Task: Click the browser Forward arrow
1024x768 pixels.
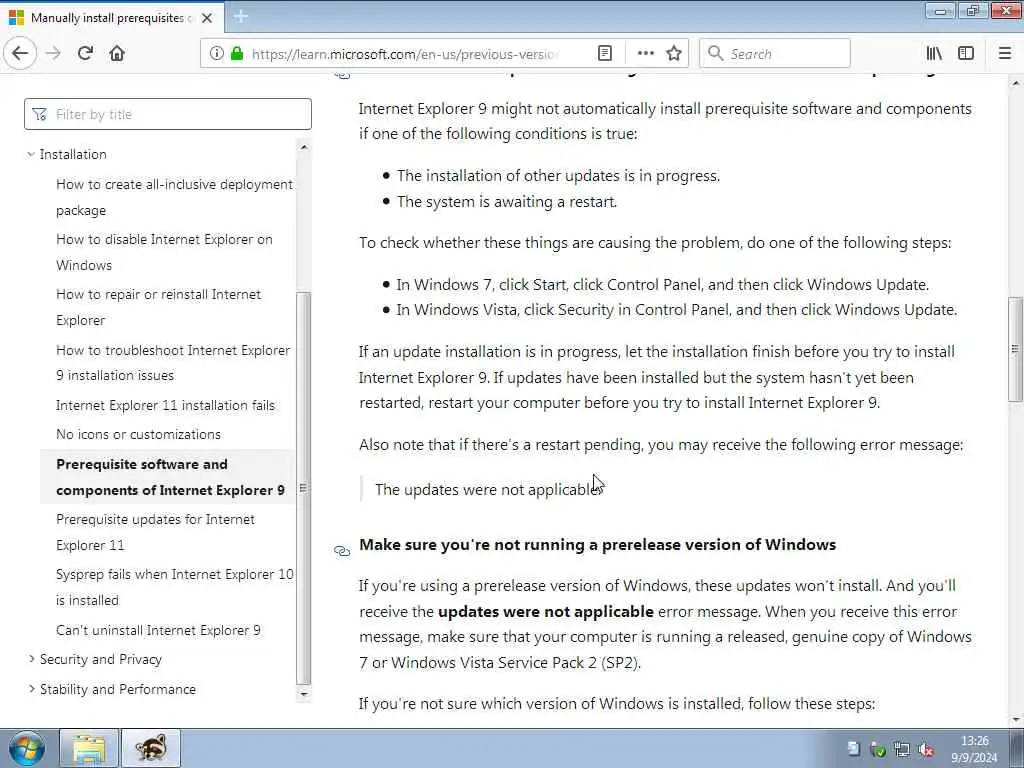Action: [x=54, y=54]
